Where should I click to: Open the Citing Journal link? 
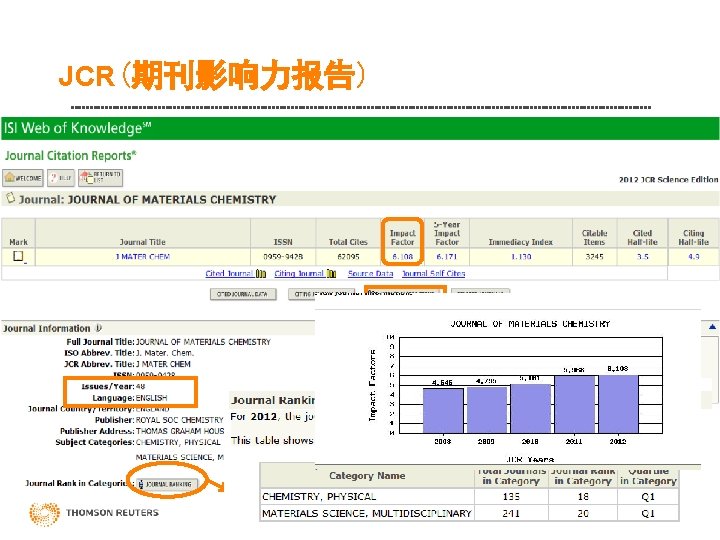point(299,274)
